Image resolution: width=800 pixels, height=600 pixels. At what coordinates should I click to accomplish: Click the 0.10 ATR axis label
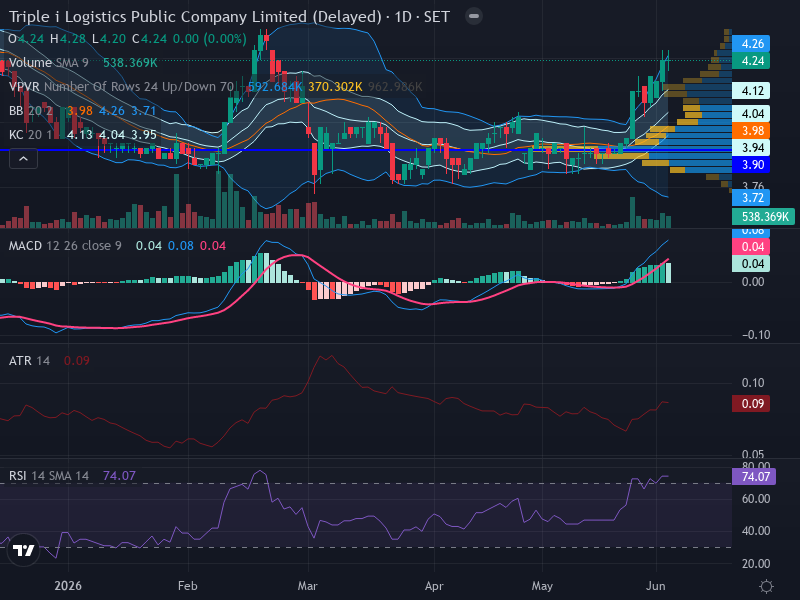(753, 383)
